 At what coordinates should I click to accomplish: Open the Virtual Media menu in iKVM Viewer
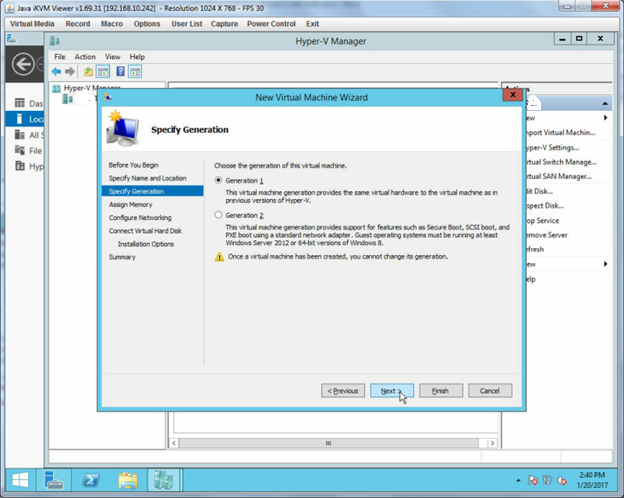pyautogui.click(x=32, y=24)
